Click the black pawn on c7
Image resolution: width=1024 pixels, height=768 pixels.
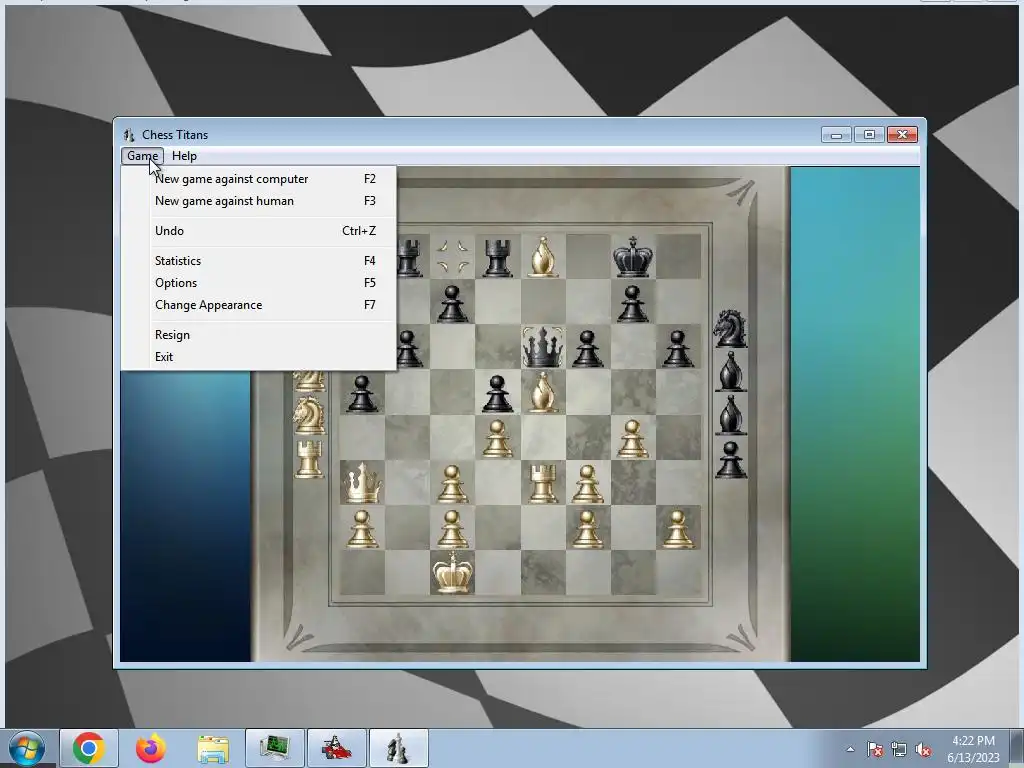[x=453, y=304]
